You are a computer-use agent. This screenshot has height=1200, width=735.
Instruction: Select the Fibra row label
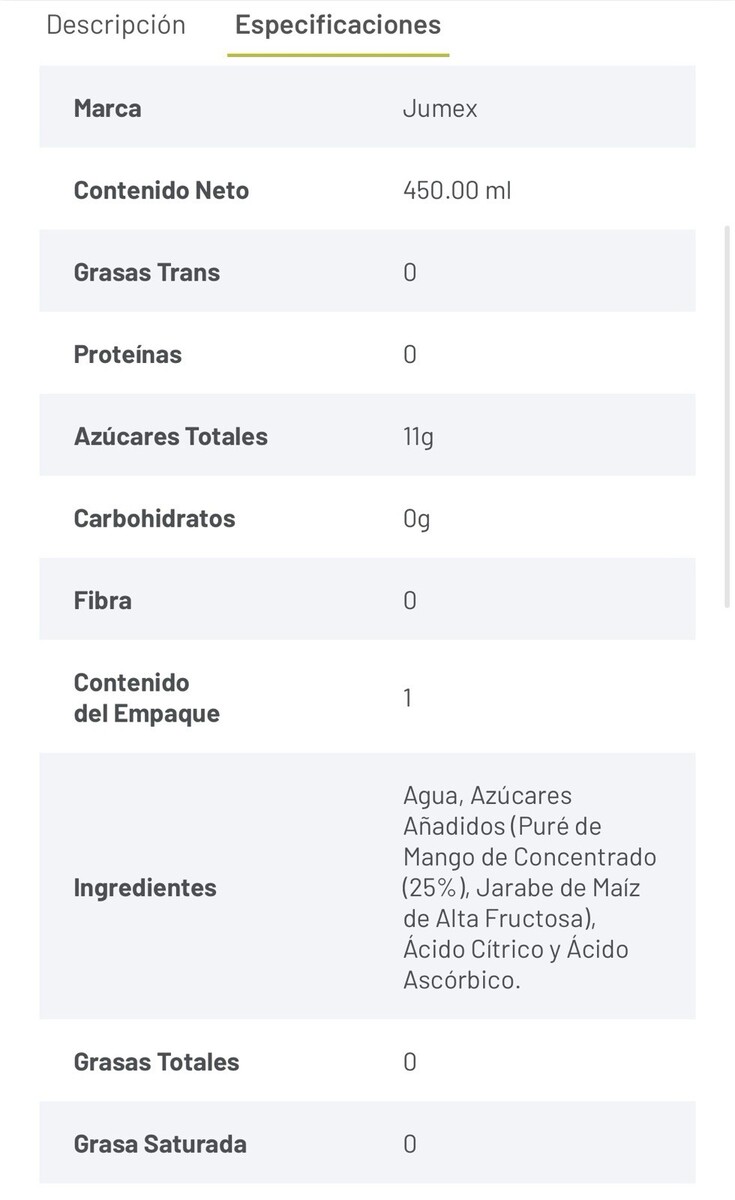(102, 600)
